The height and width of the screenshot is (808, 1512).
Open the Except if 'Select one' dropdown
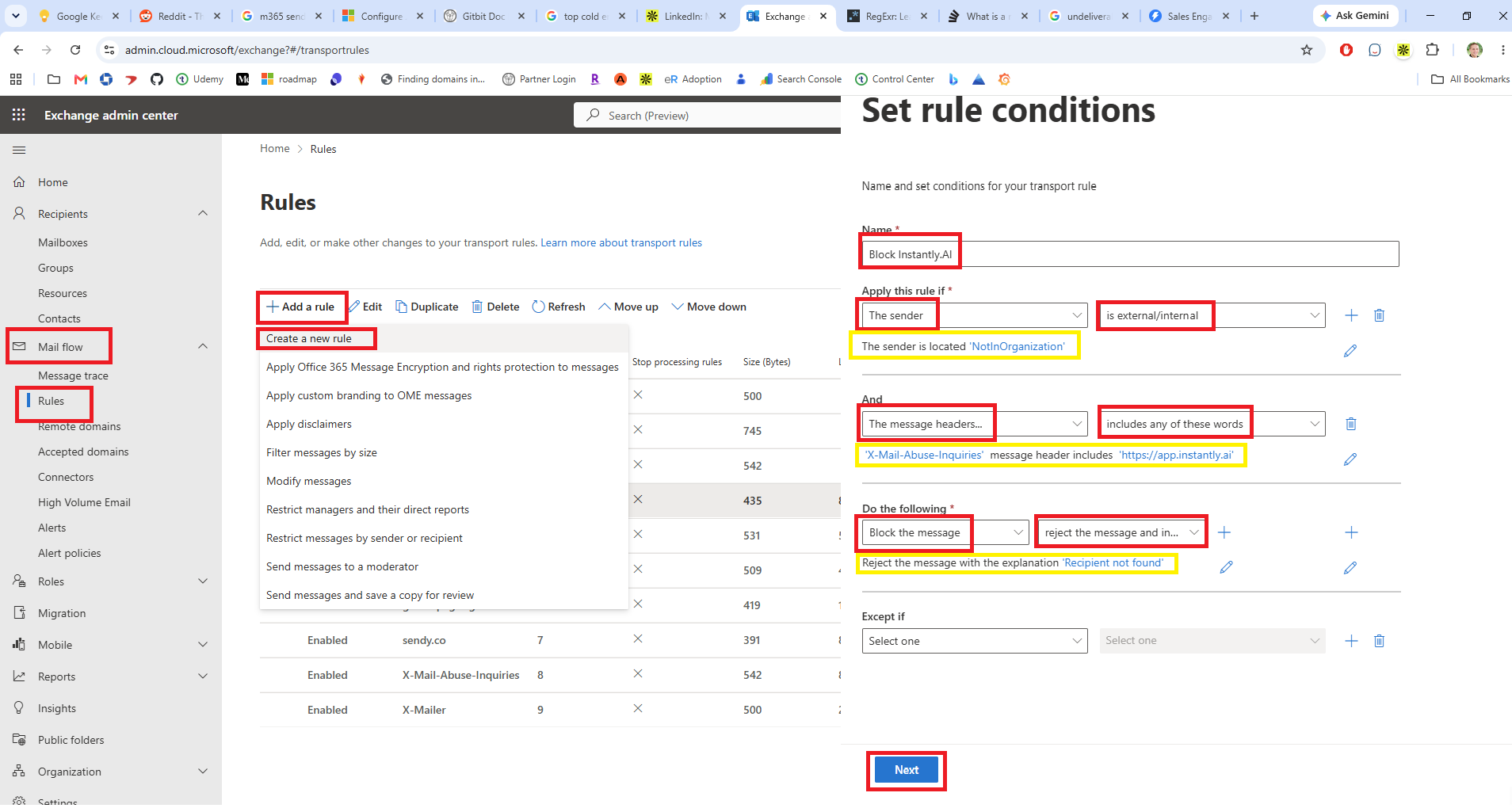point(975,641)
